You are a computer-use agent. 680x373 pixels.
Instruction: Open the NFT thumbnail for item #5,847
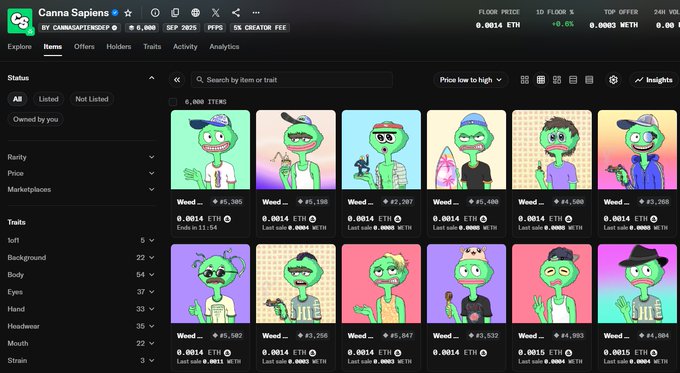(x=381, y=284)
